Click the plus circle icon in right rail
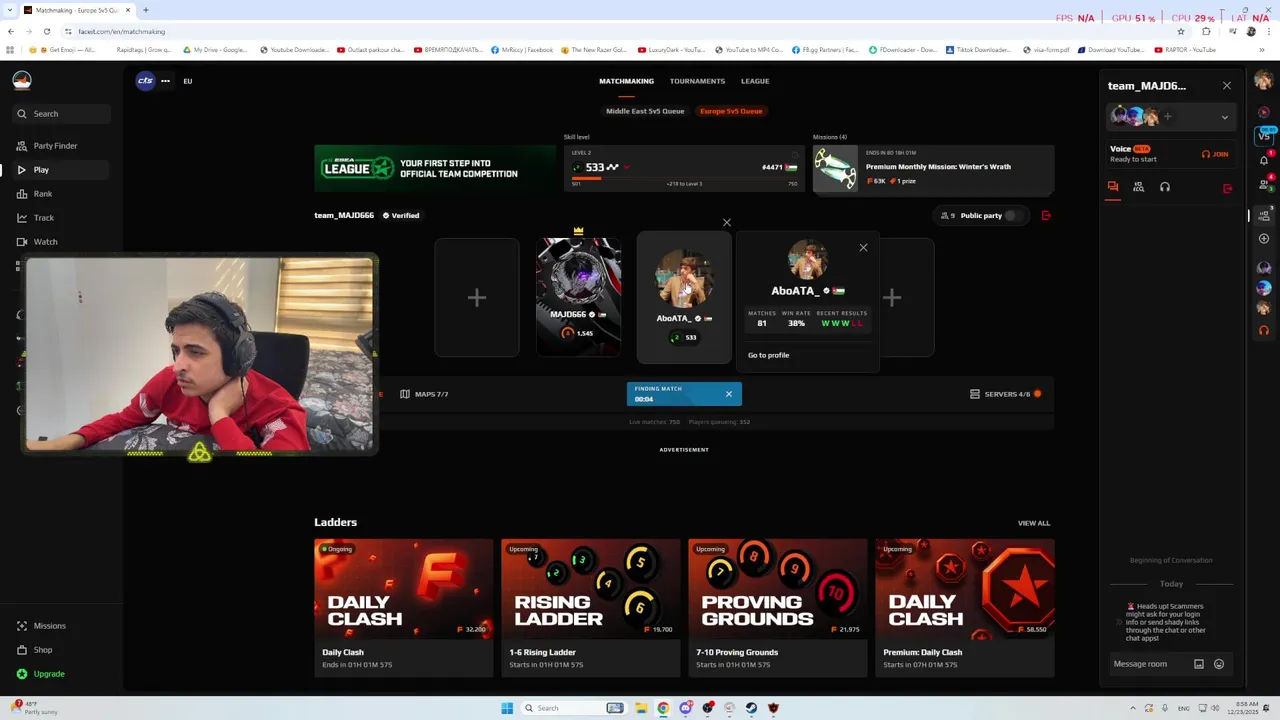The image size is (1280, 720). click(1264, 238)
